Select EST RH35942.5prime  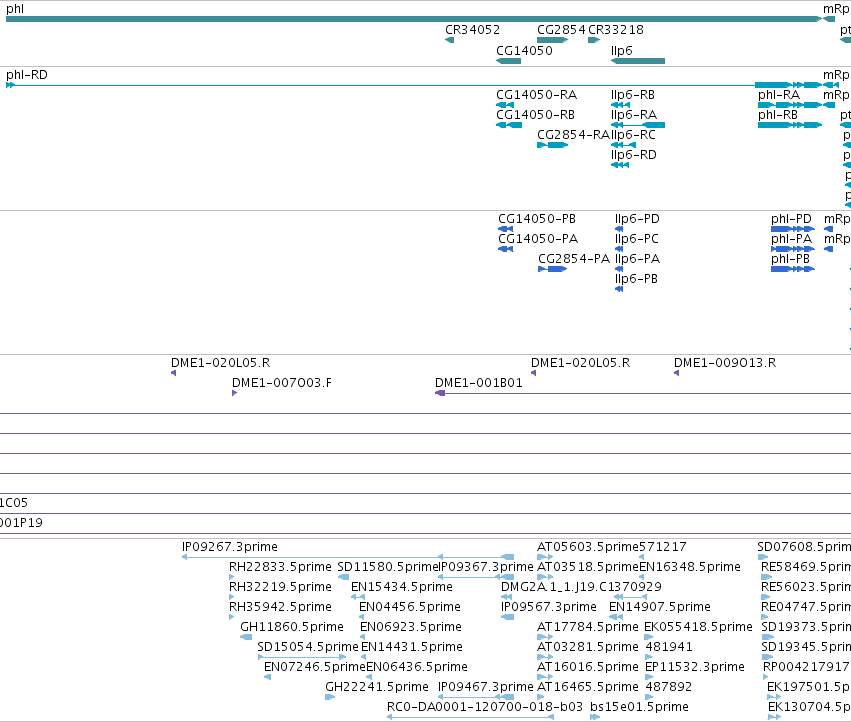click(x=280, y=607)
